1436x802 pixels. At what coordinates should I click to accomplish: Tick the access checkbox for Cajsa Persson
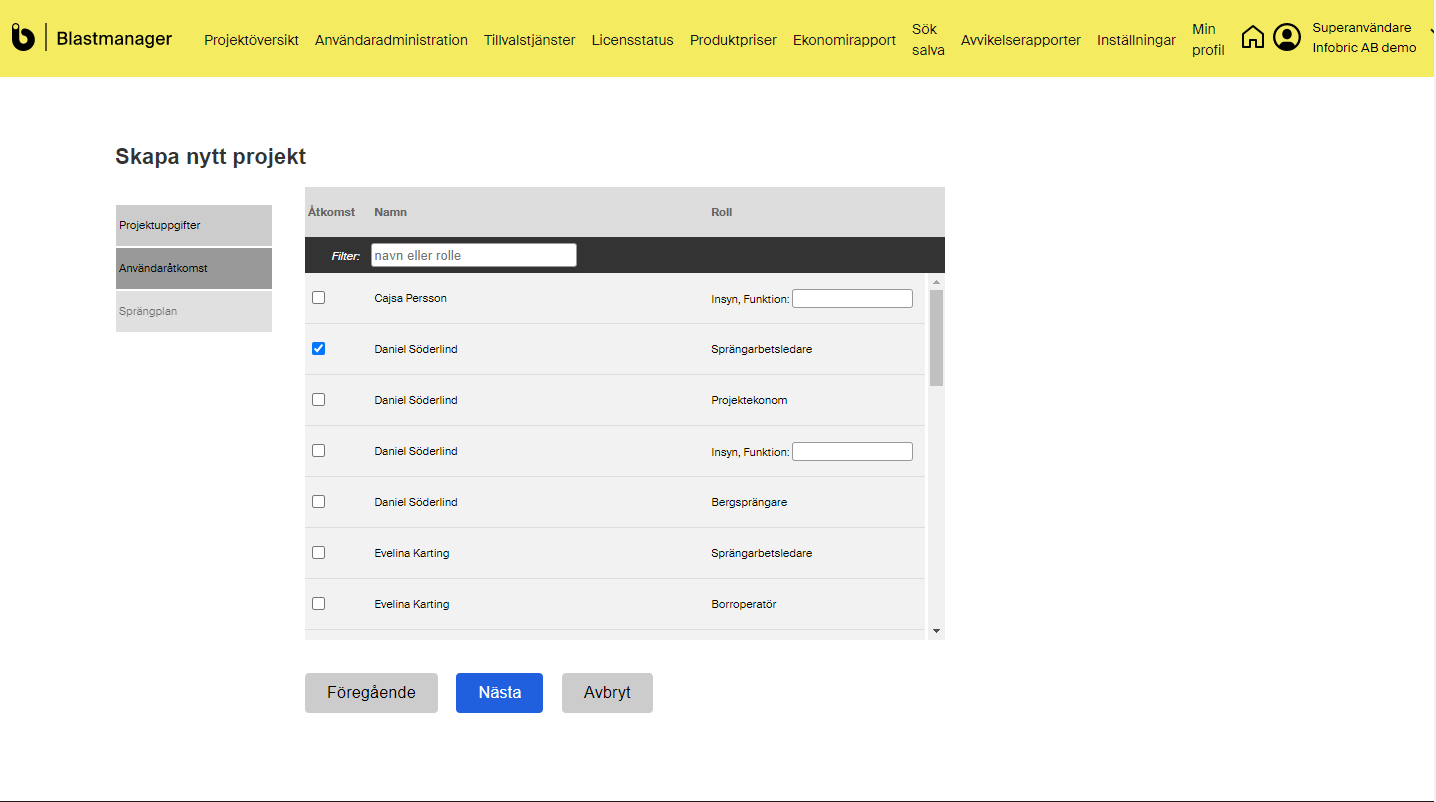point(319,298)
